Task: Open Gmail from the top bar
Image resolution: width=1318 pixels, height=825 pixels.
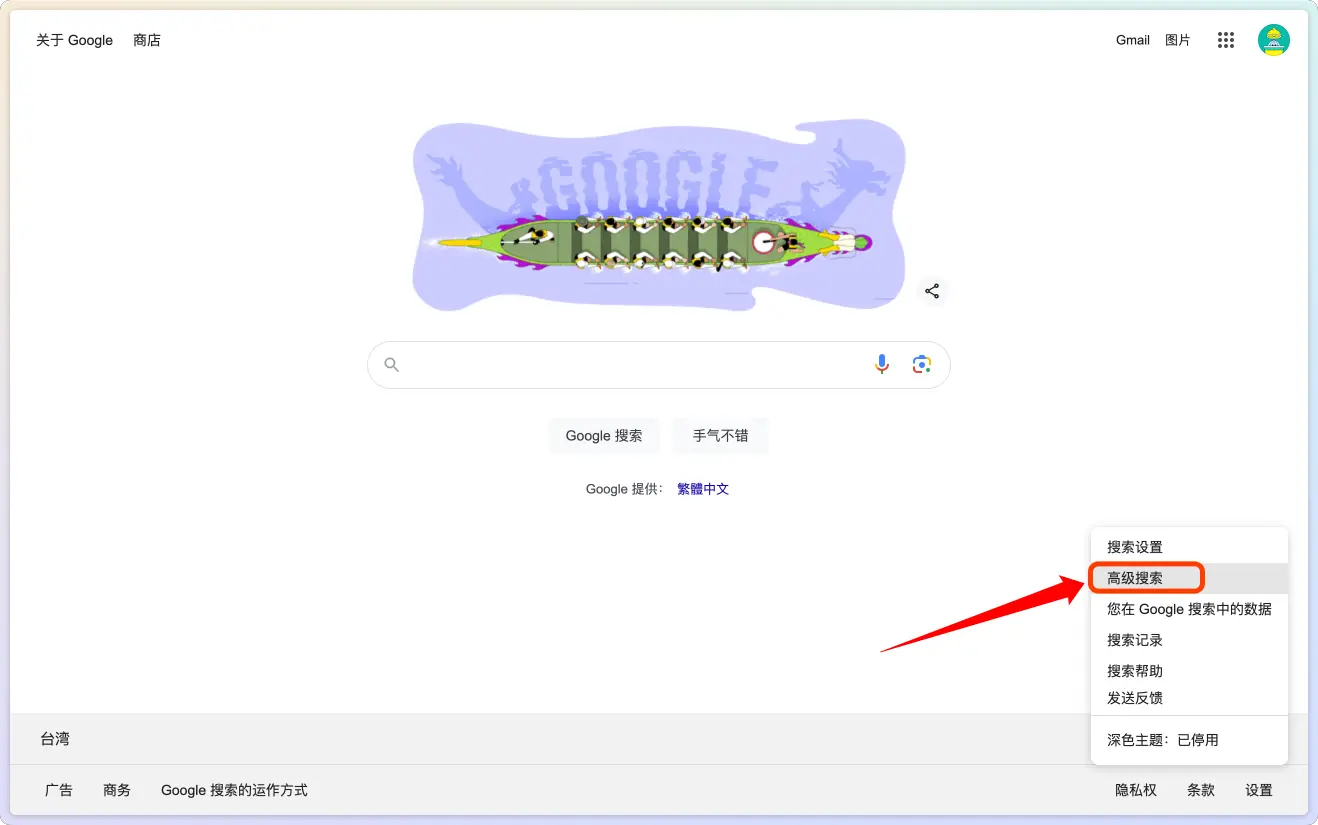Action: [x=1133, y=40]
